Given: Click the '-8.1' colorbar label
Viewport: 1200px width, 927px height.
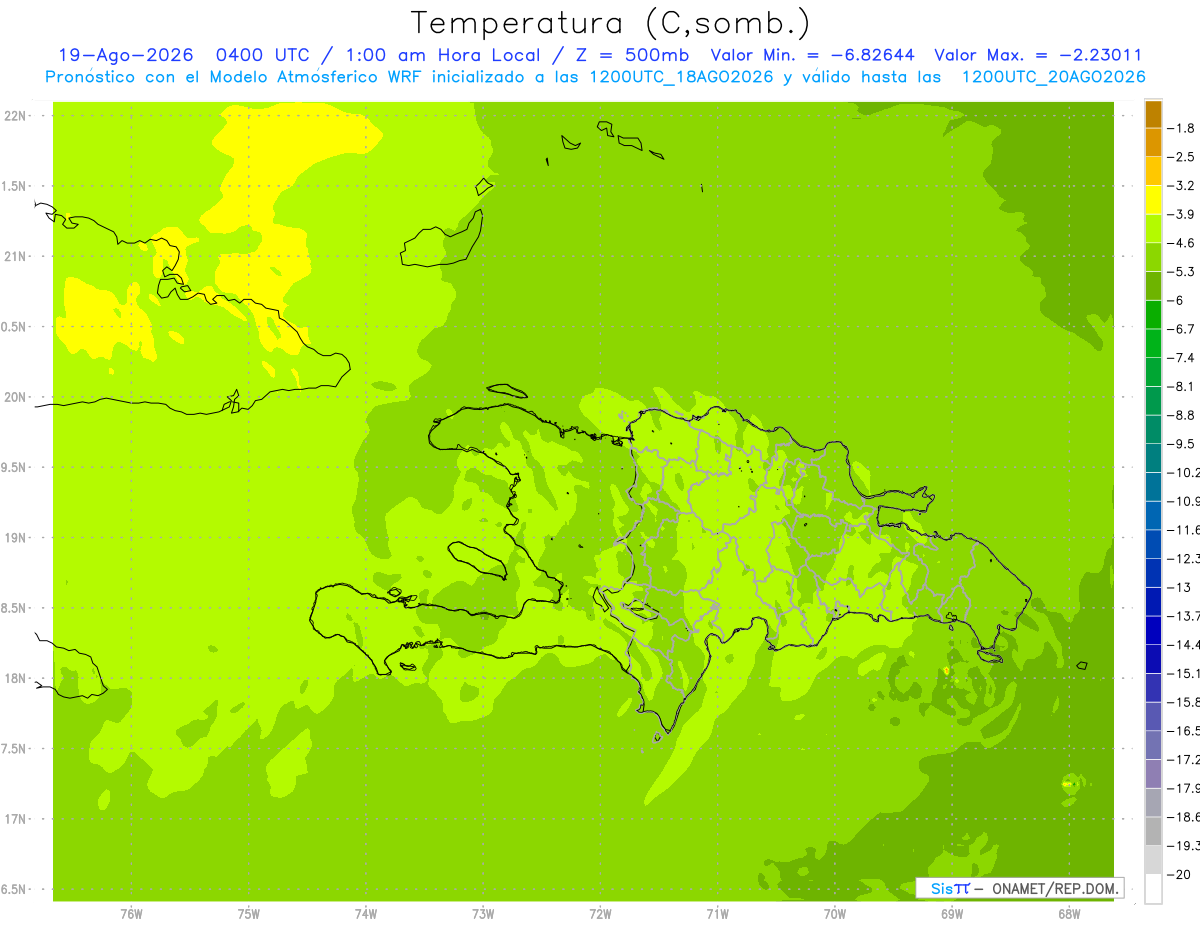Looking at the screenshot, I should pos(1181,386).
